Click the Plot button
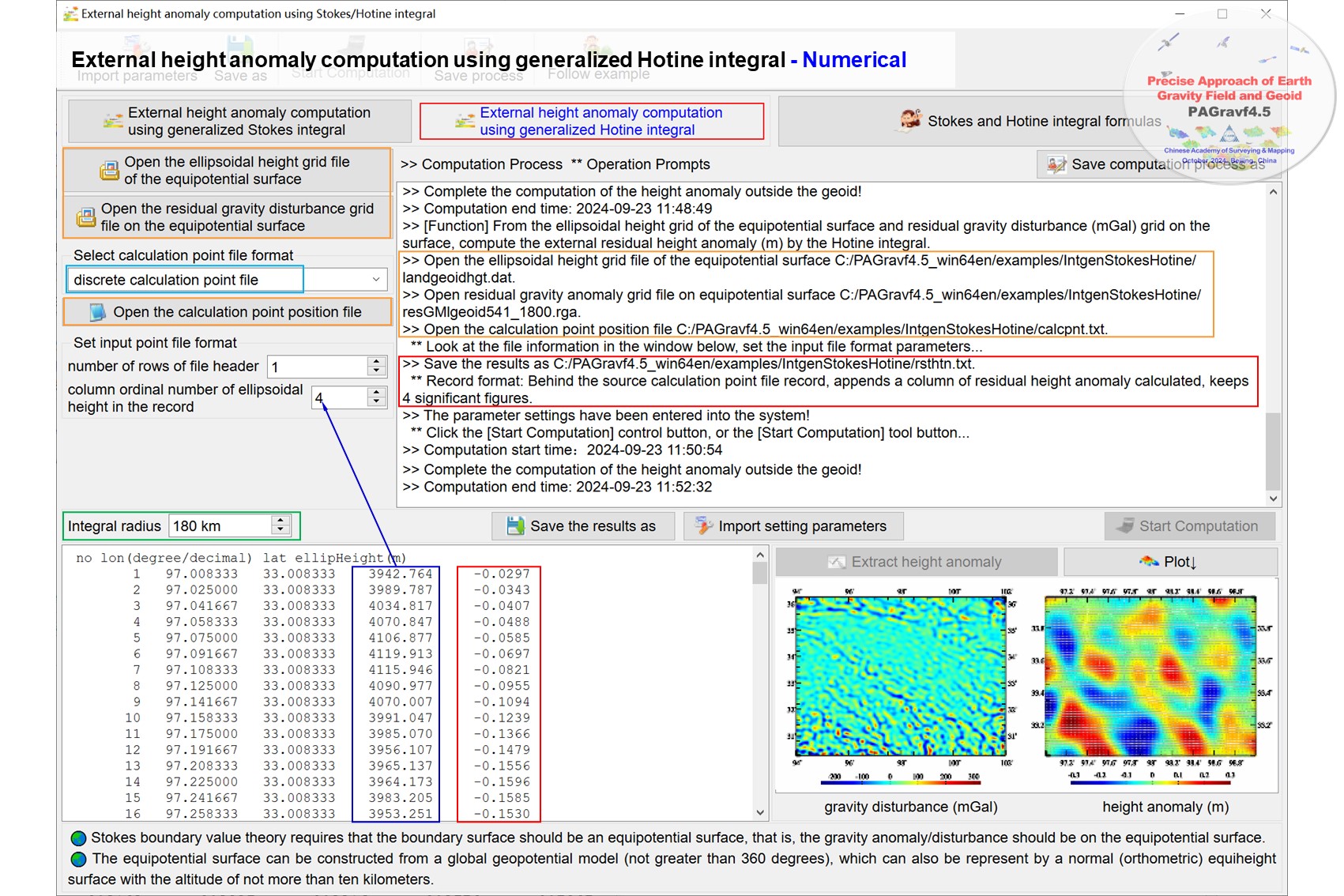 pyautogui.click(x=1169, y=562)
